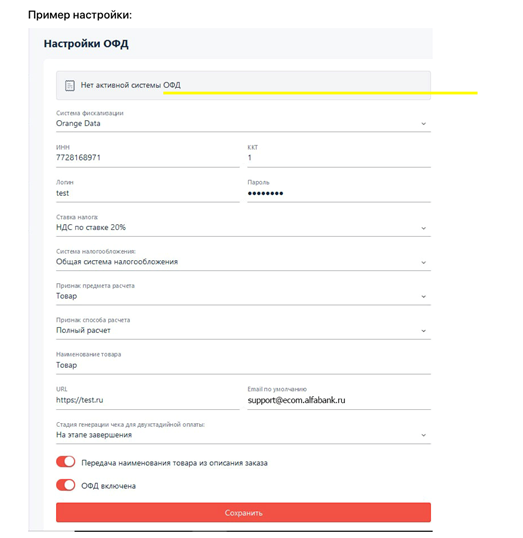Focus the ИНН input field
This screenshot has height=538, width=523.
point(148,156)
